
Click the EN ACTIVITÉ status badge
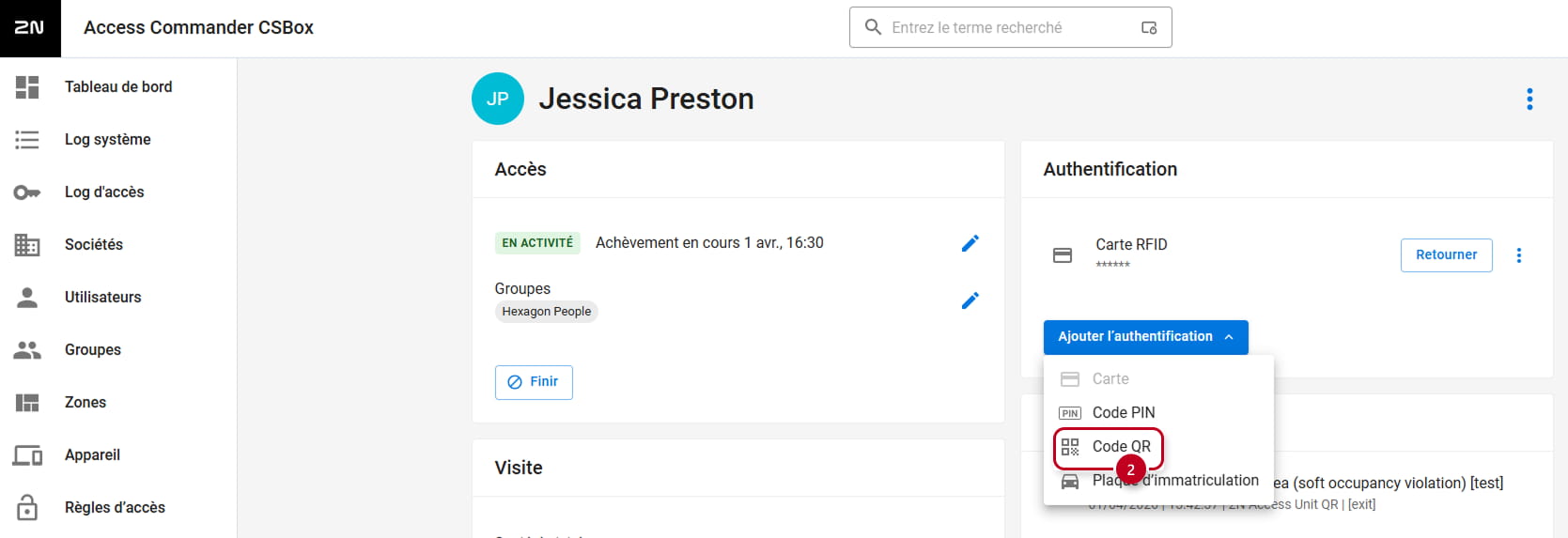[x=537, y=243]
